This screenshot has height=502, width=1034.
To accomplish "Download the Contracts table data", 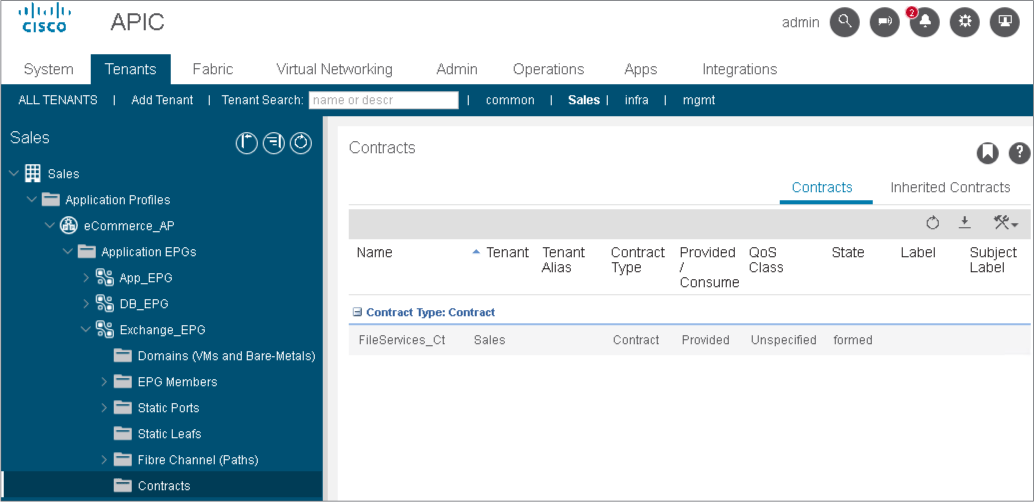I will pyautogui.click(x=964, y=223).
